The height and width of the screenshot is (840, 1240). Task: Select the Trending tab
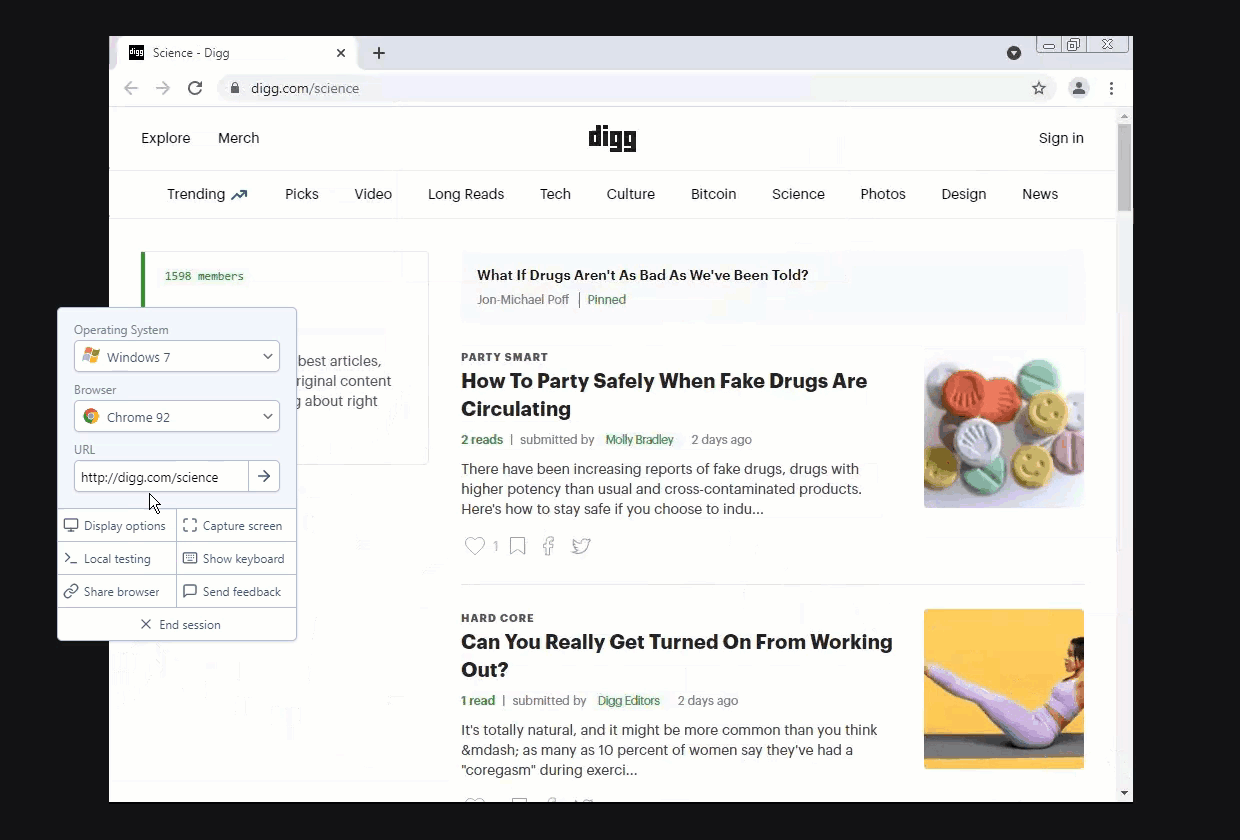point(207,194)
